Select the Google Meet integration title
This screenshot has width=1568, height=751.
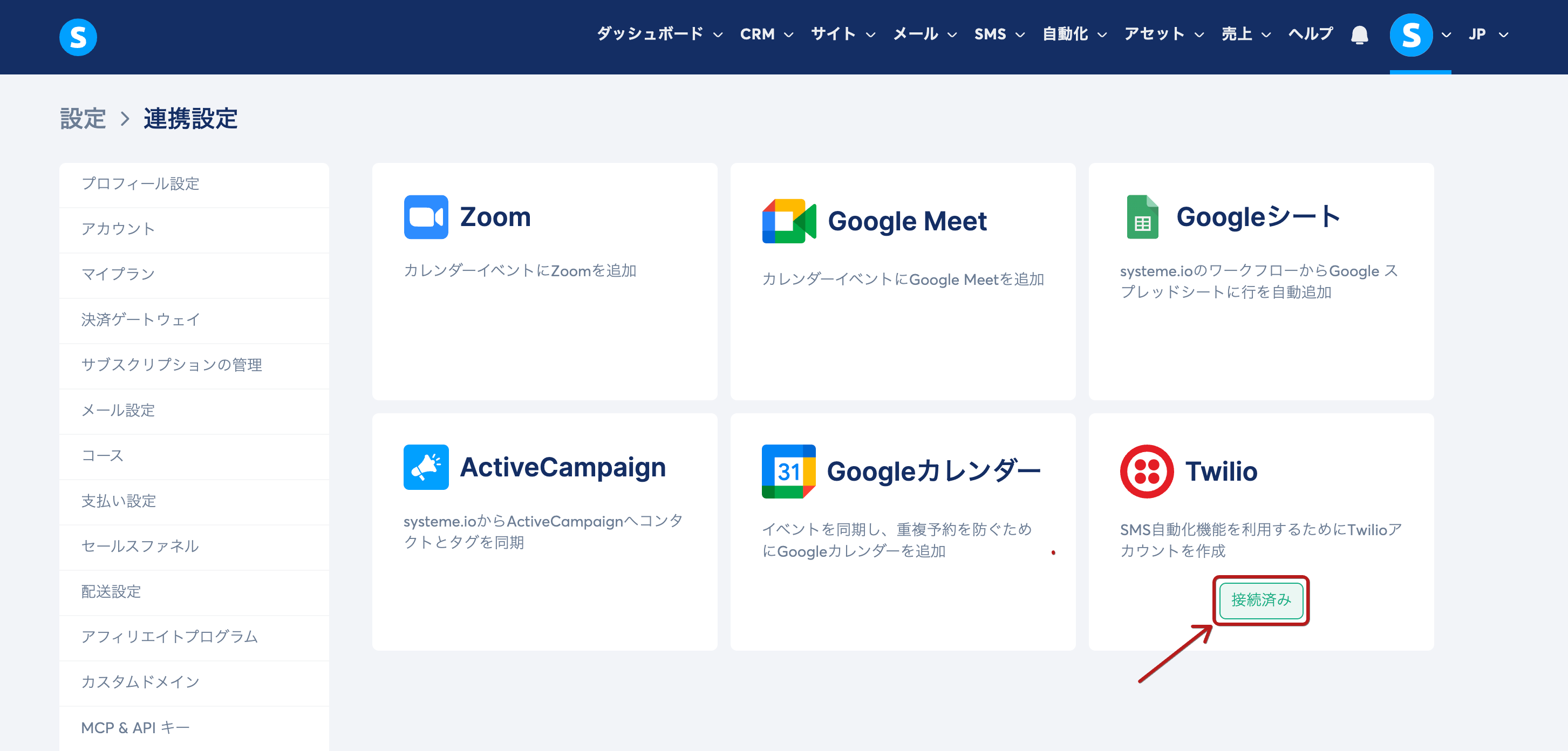tap(907, 221)
